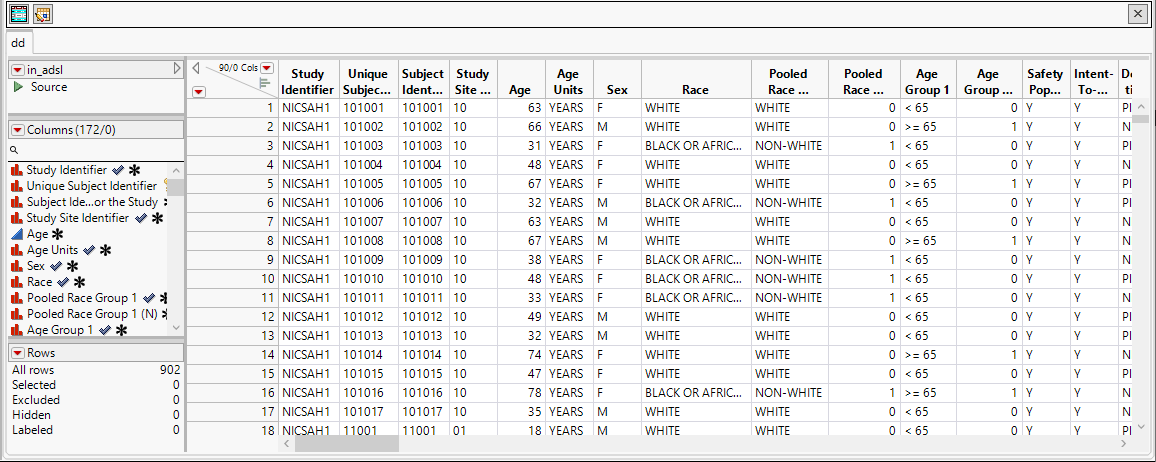The height and width of the screenshot is (462, 1156).
Task: Switch to the dd tab
Action: pos(18,43)
